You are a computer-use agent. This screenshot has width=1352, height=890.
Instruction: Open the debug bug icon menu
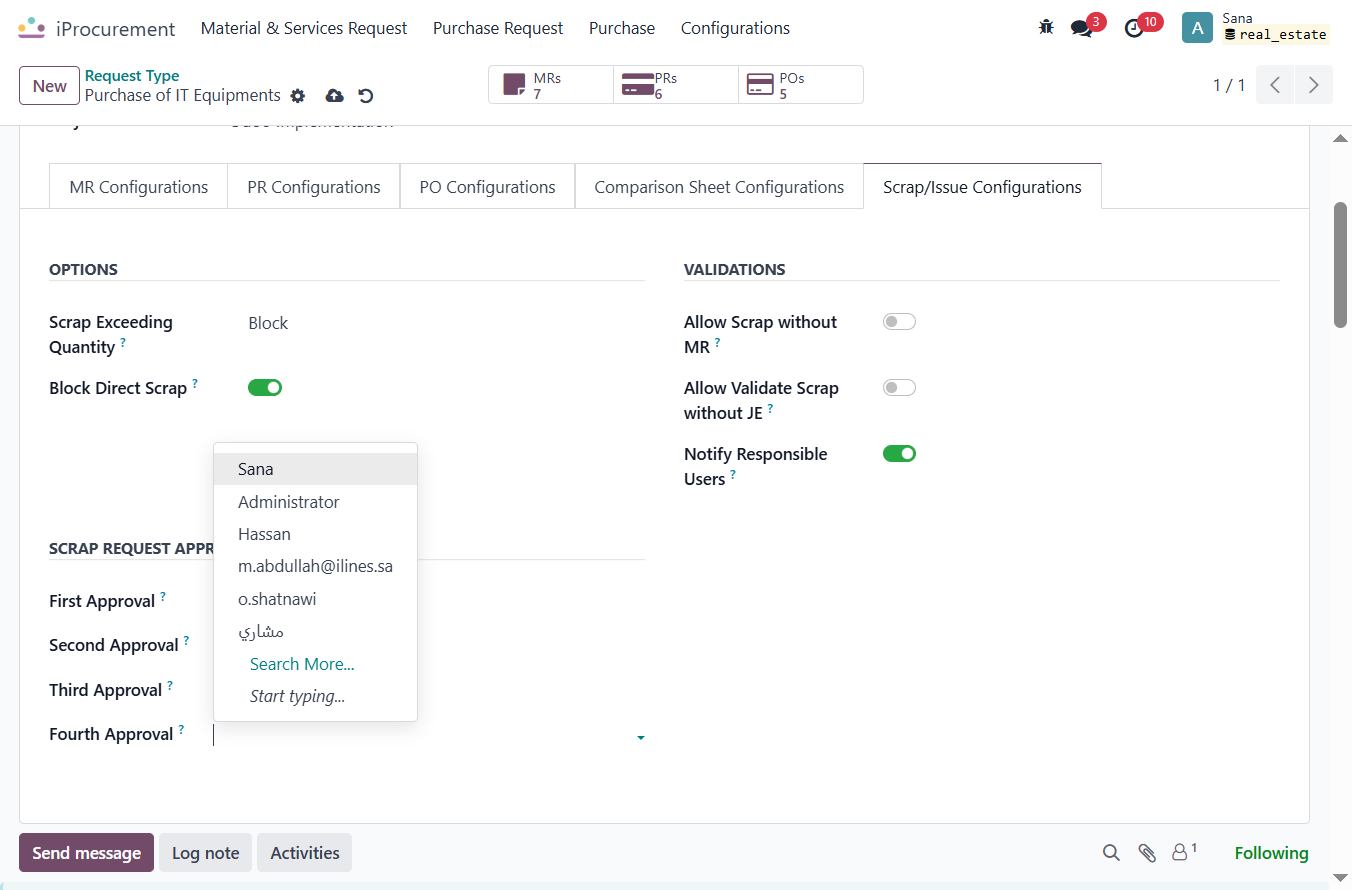tap(1046, 28)
